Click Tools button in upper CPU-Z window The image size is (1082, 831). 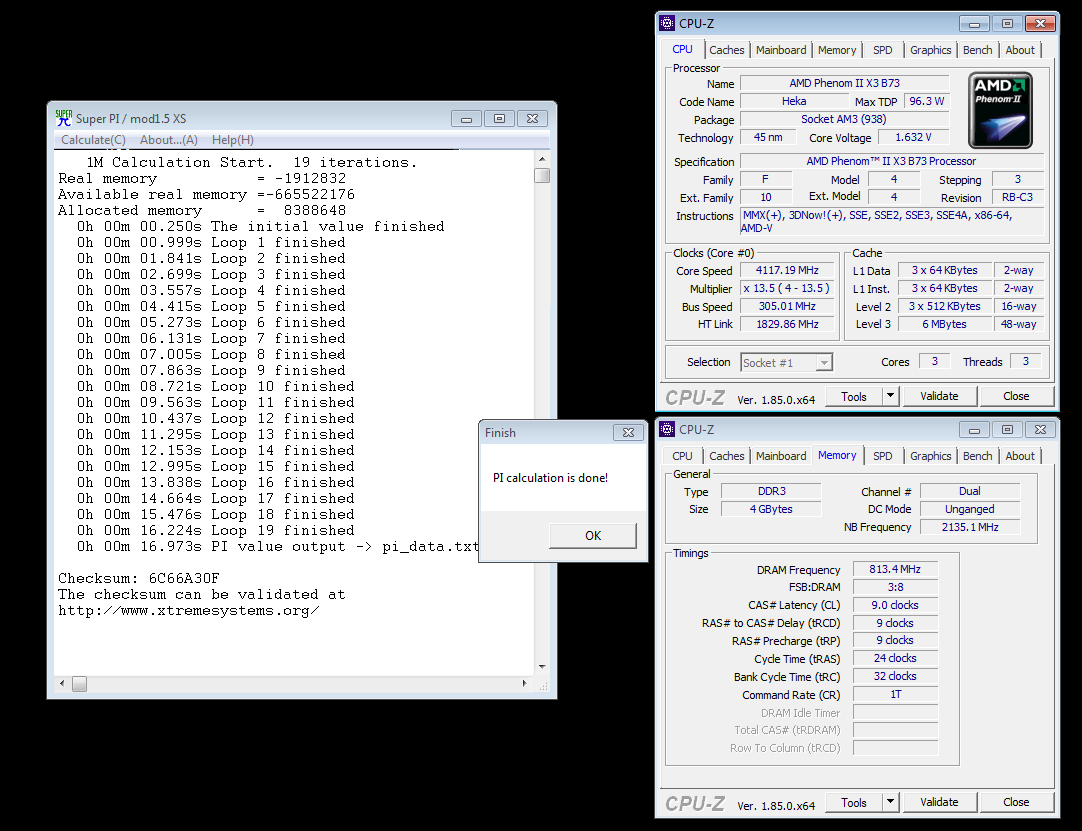coord(854,396)
